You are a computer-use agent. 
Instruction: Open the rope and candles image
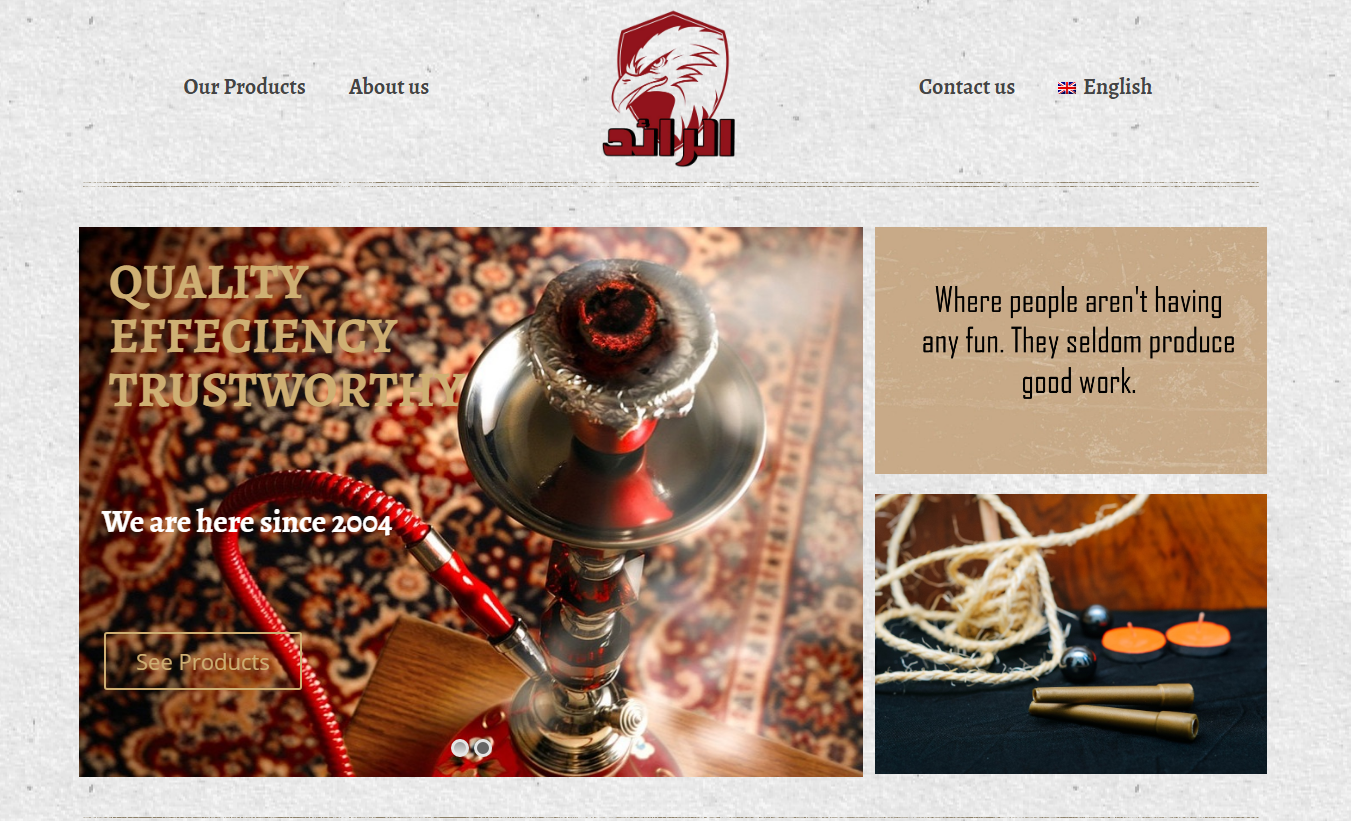pos(1071,634)
